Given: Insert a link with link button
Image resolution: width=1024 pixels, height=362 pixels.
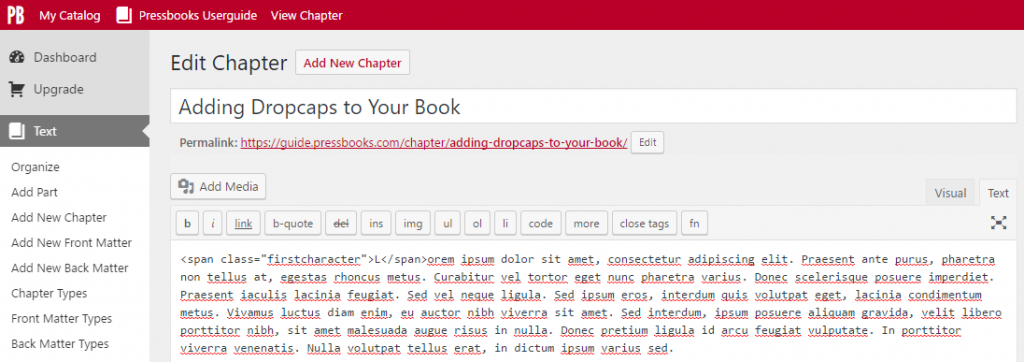Looking at the screenshot, I should click(x=243, y=223).
